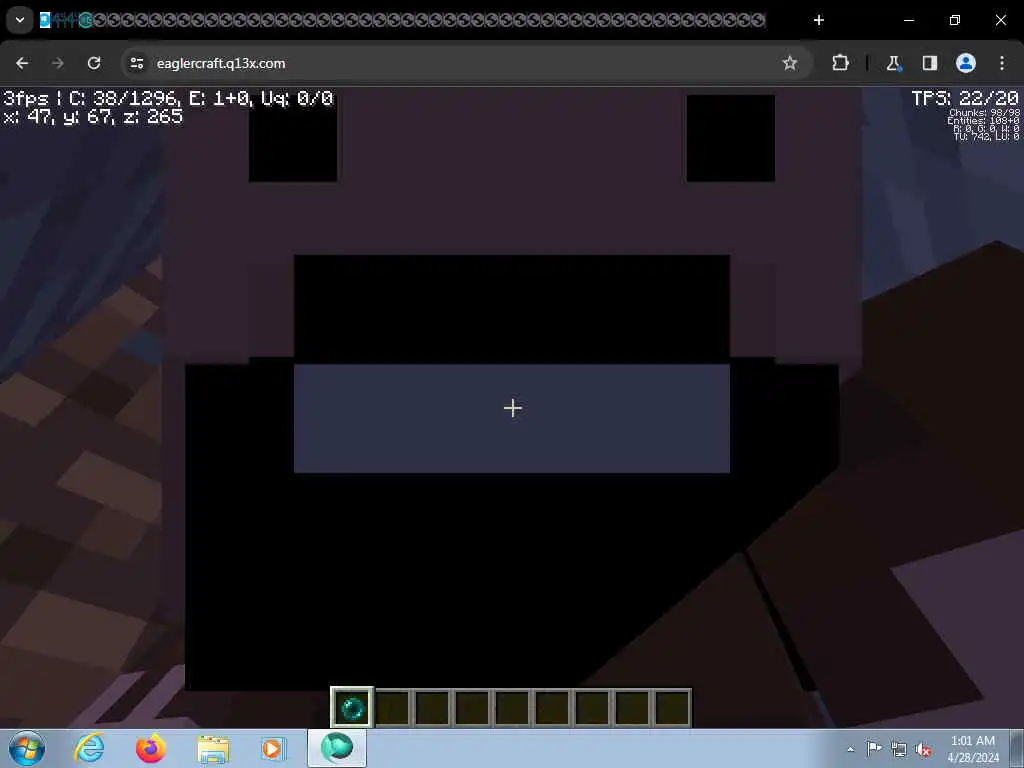Image resolution: width=1024 pixels, height=768 pixels.
Task: Open the network tray icon
Action: [899, 749]
